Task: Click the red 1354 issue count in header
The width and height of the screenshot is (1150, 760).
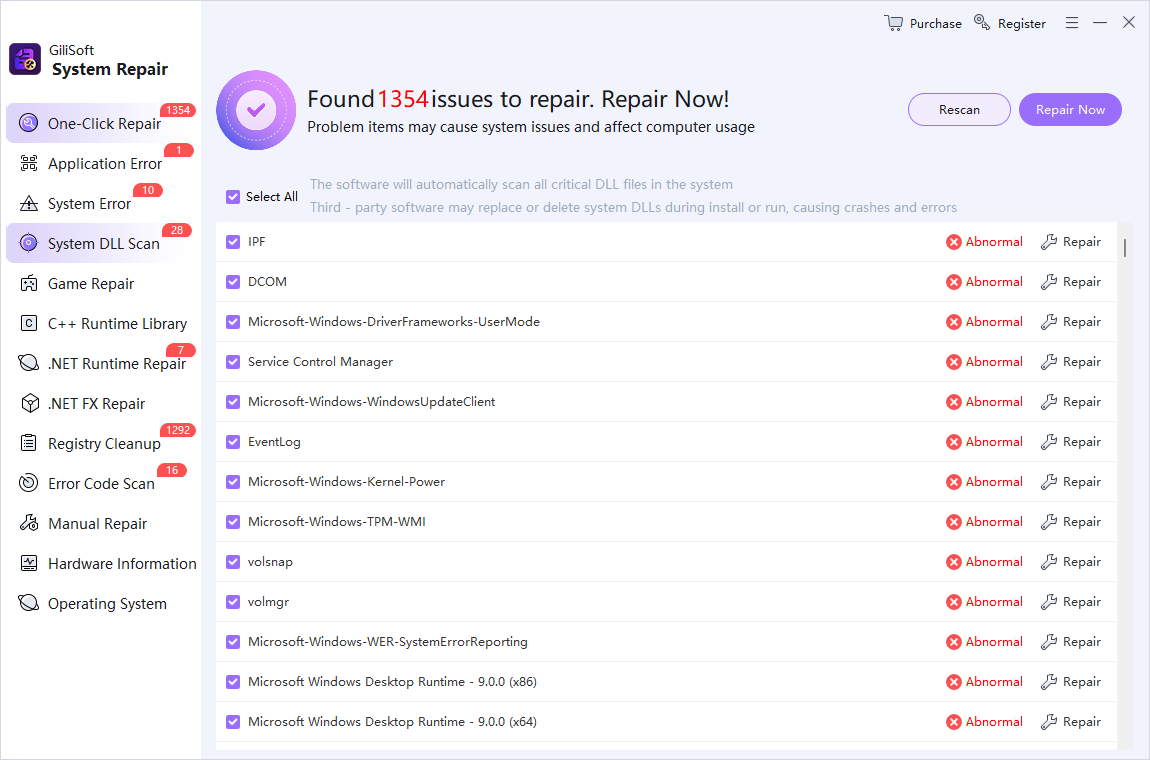Action: (x=403, y=98)
